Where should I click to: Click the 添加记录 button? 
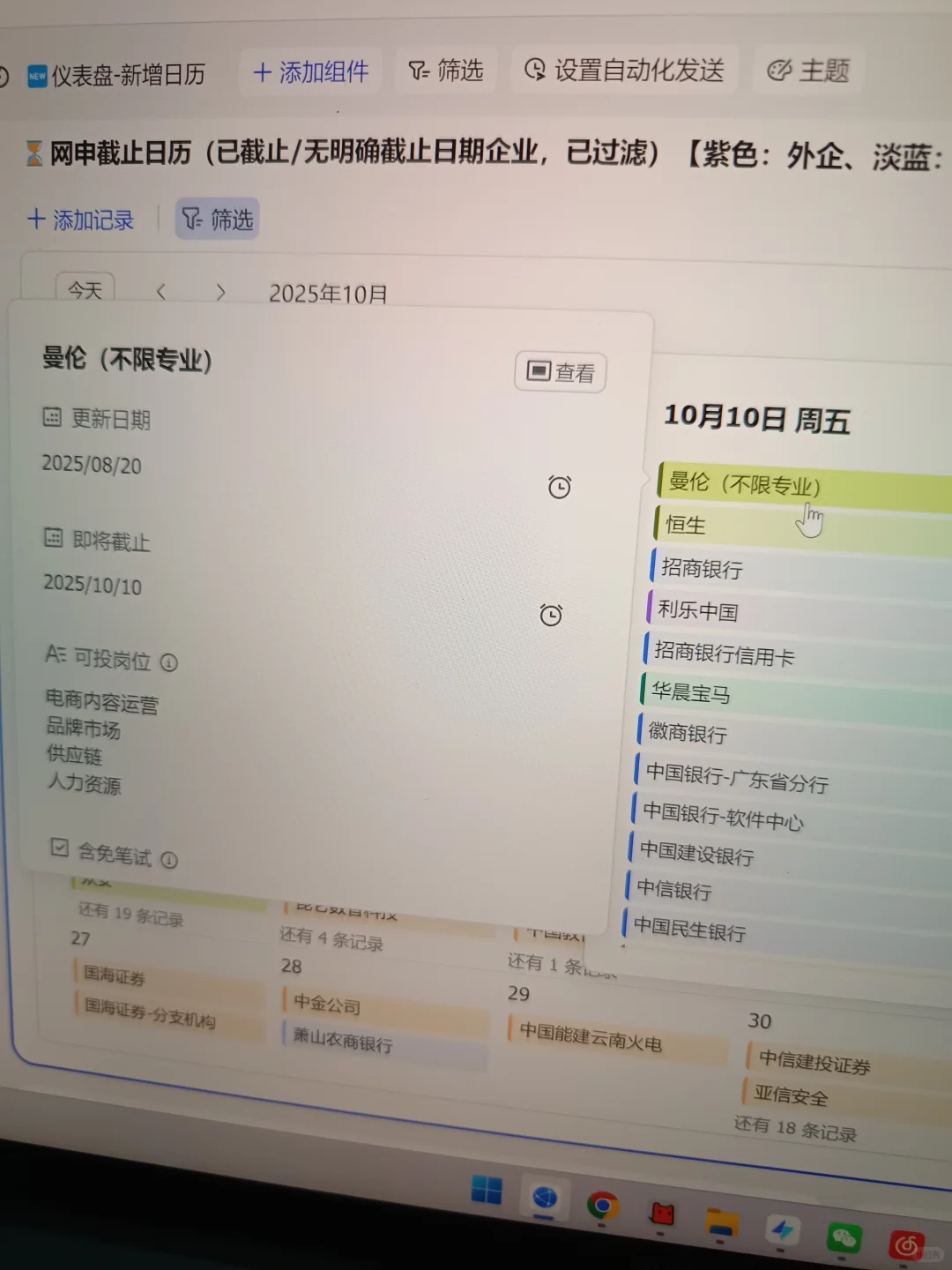(x=80, y=220)
